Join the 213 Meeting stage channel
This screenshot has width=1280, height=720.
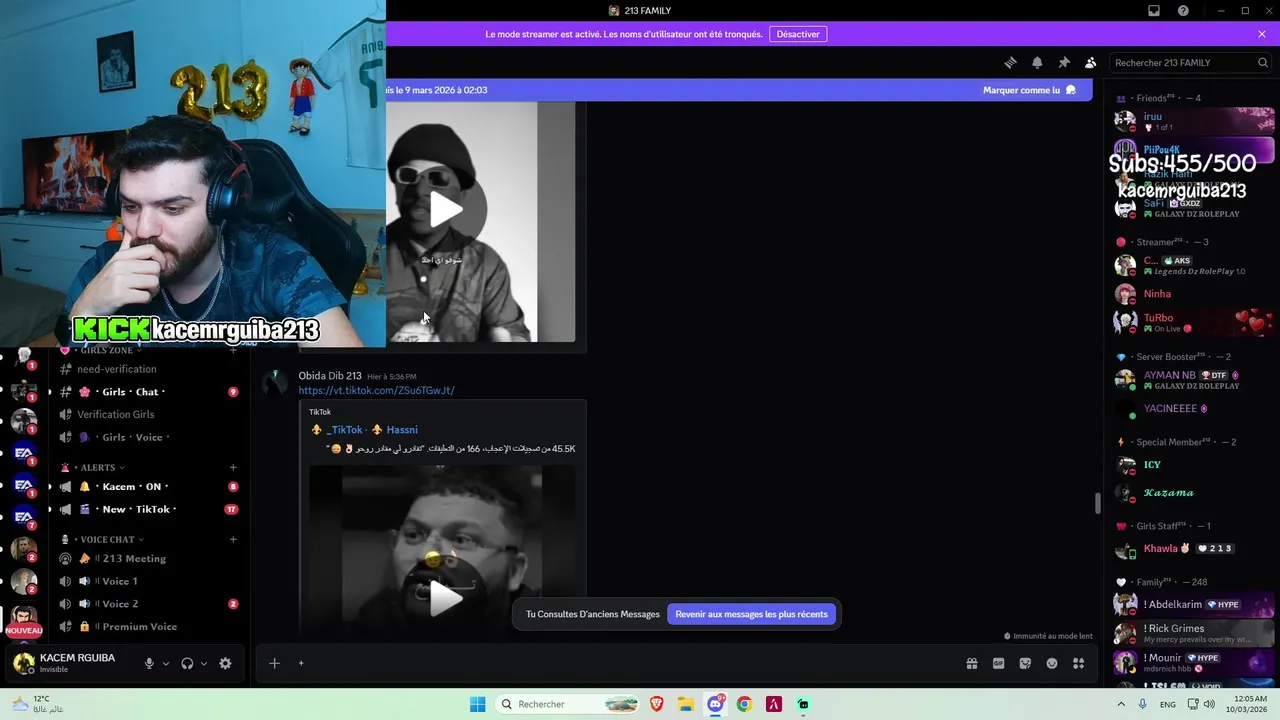[x=148, y=559]
